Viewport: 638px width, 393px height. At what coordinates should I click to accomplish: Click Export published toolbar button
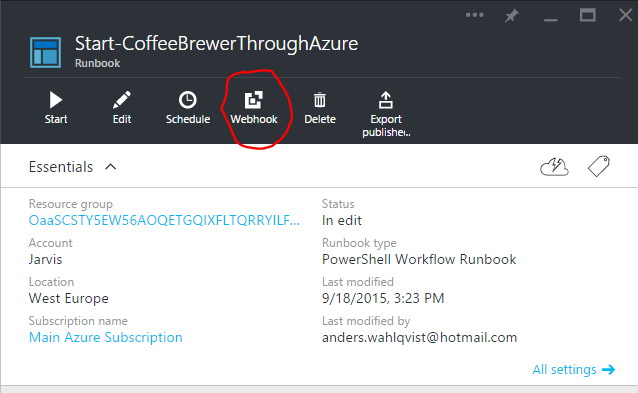tap(386, 114)
